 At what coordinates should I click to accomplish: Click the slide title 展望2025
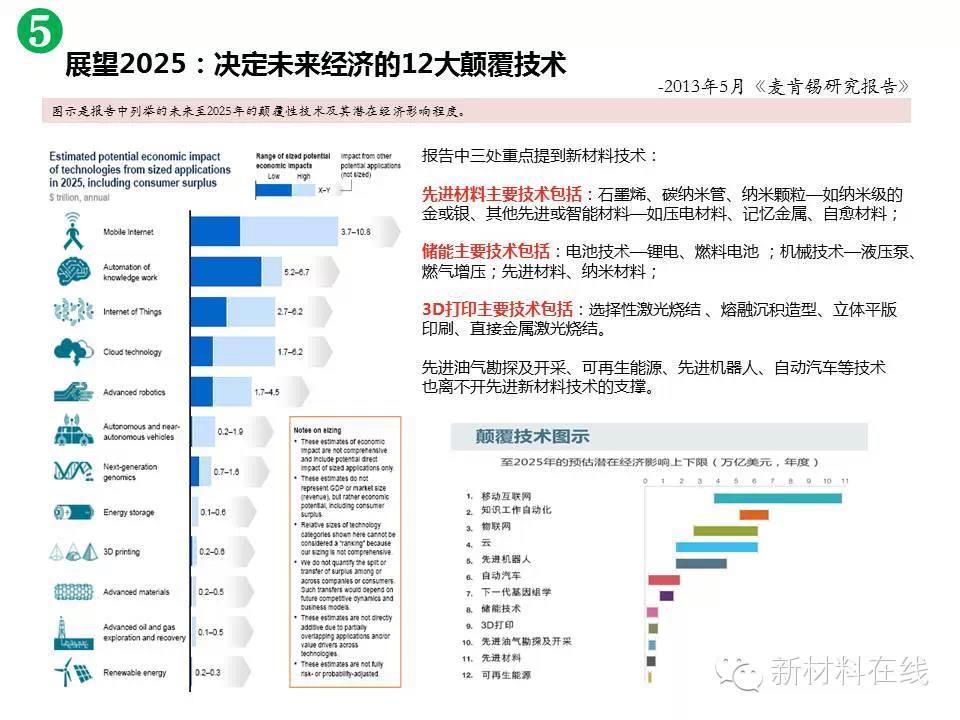tap(315, 66)
